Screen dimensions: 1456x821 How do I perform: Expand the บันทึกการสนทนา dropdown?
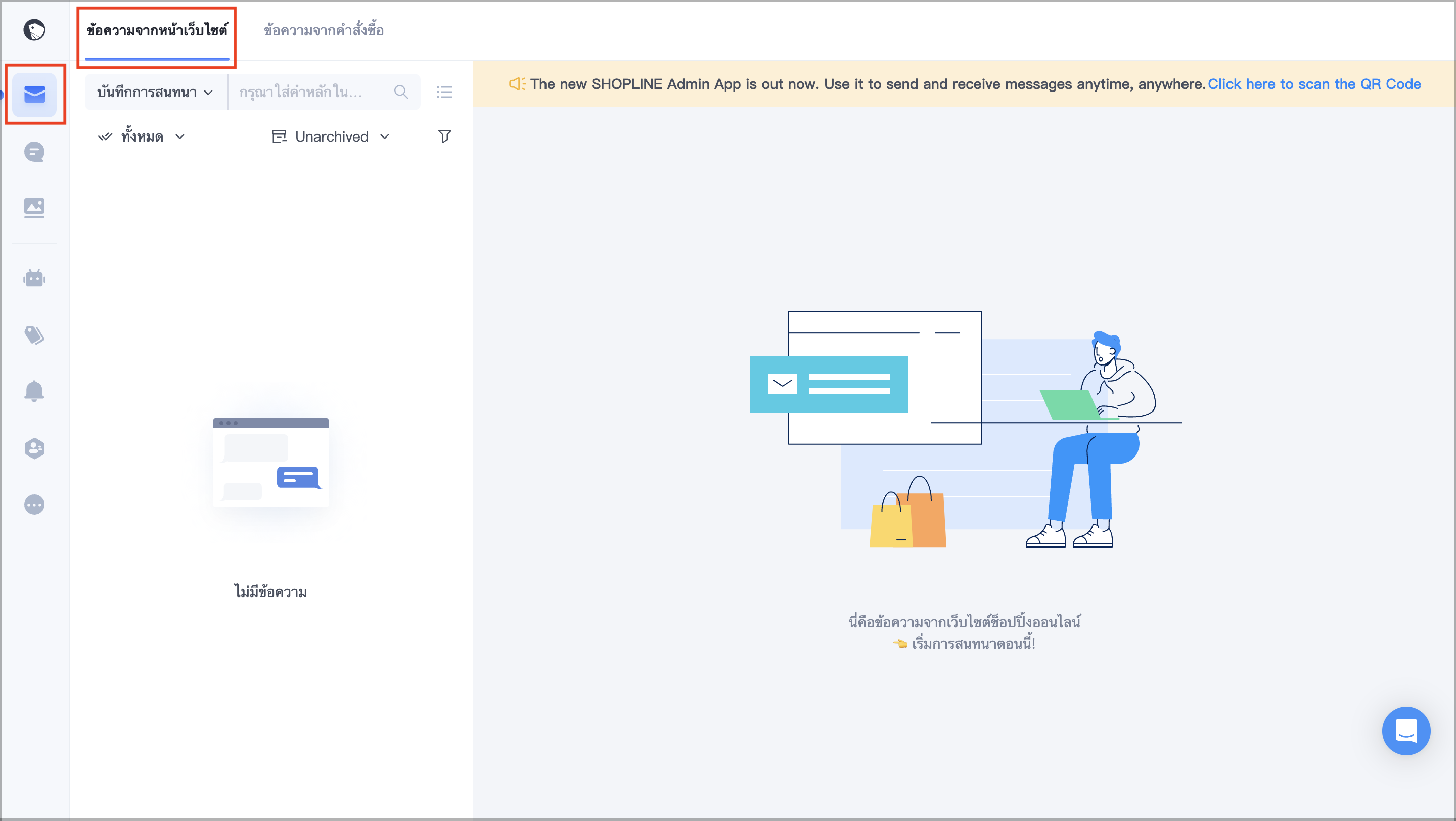[155, 92]
